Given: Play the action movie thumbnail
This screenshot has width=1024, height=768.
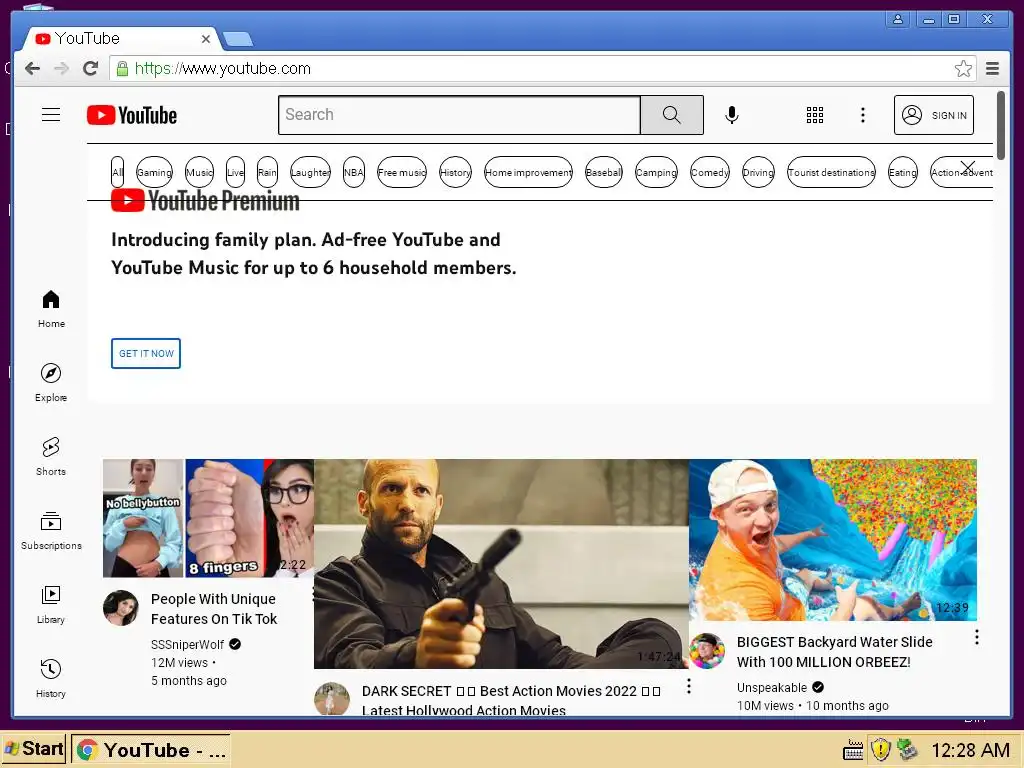Looking at the screenshot, I should pyautogui.click(x=501, y=564).
